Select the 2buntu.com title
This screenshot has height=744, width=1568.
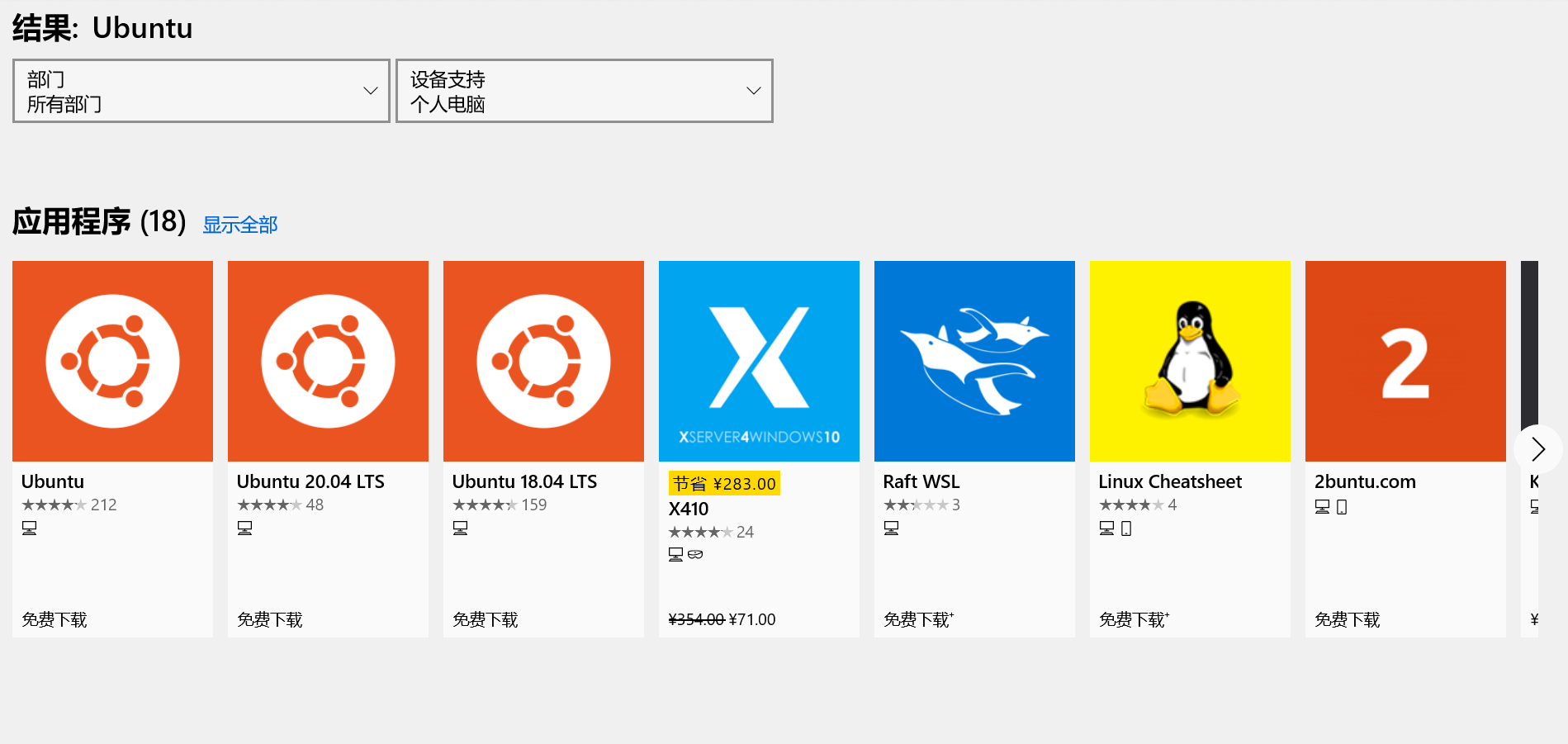(1365, 481)
